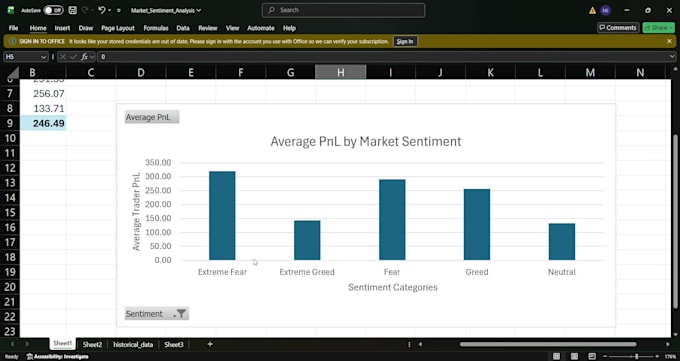Click the Name Box showing H5

tap(22, 57)
